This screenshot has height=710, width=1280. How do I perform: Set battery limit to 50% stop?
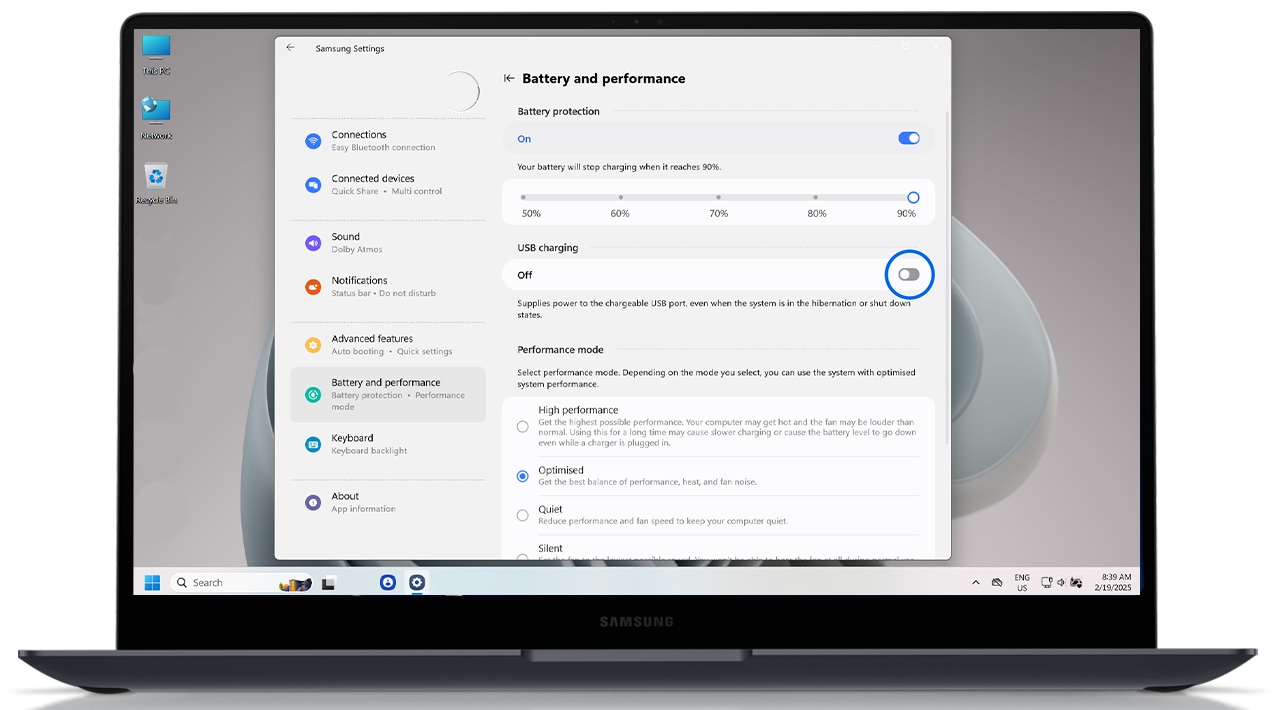coord(523,197)
